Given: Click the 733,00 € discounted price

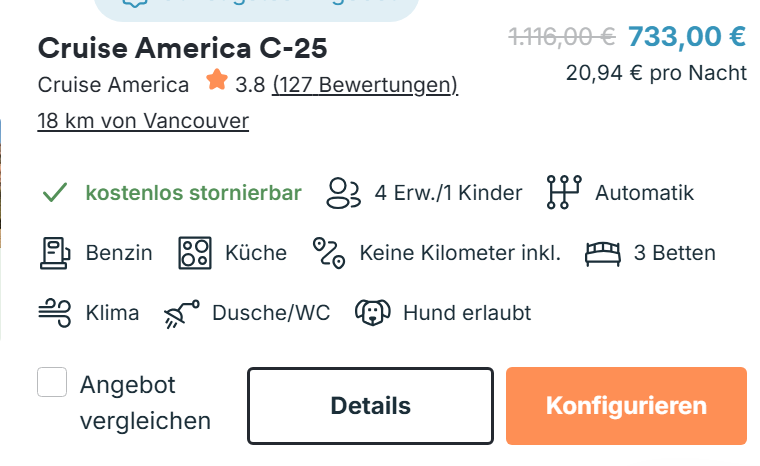Looking at the screenshot, I should pyautogui.click(x=687, y=37).
